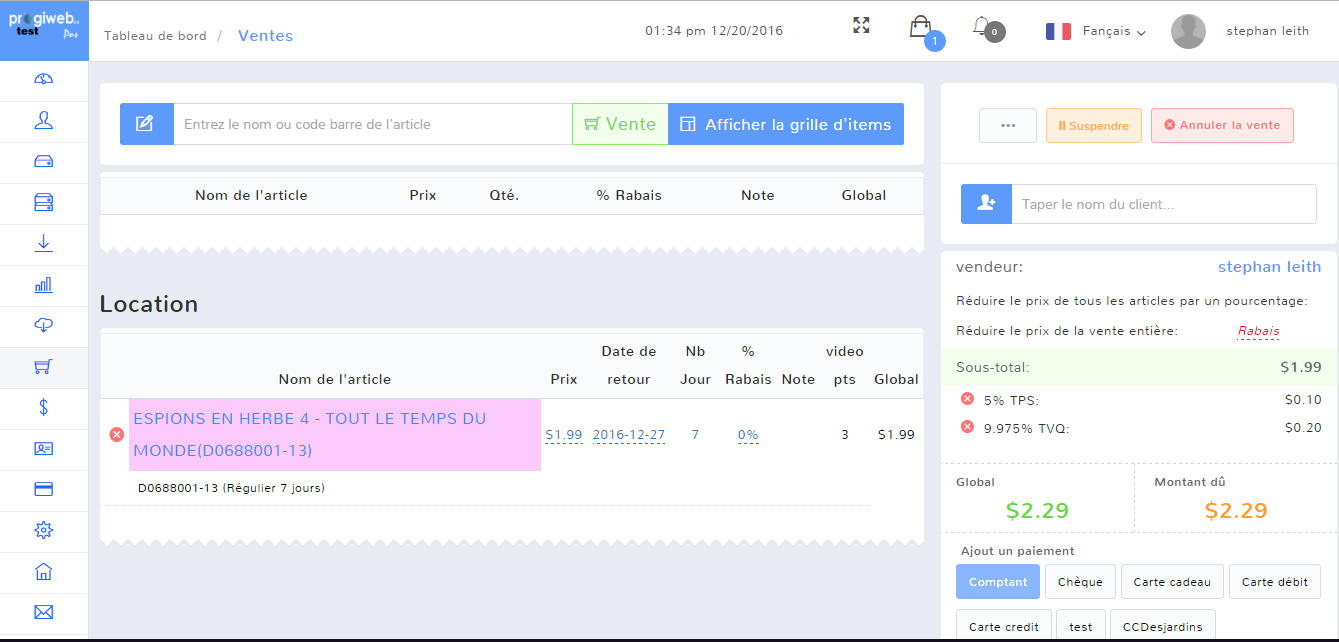Open the bar chart reports sidebar icon

click(x=44, y=285)
